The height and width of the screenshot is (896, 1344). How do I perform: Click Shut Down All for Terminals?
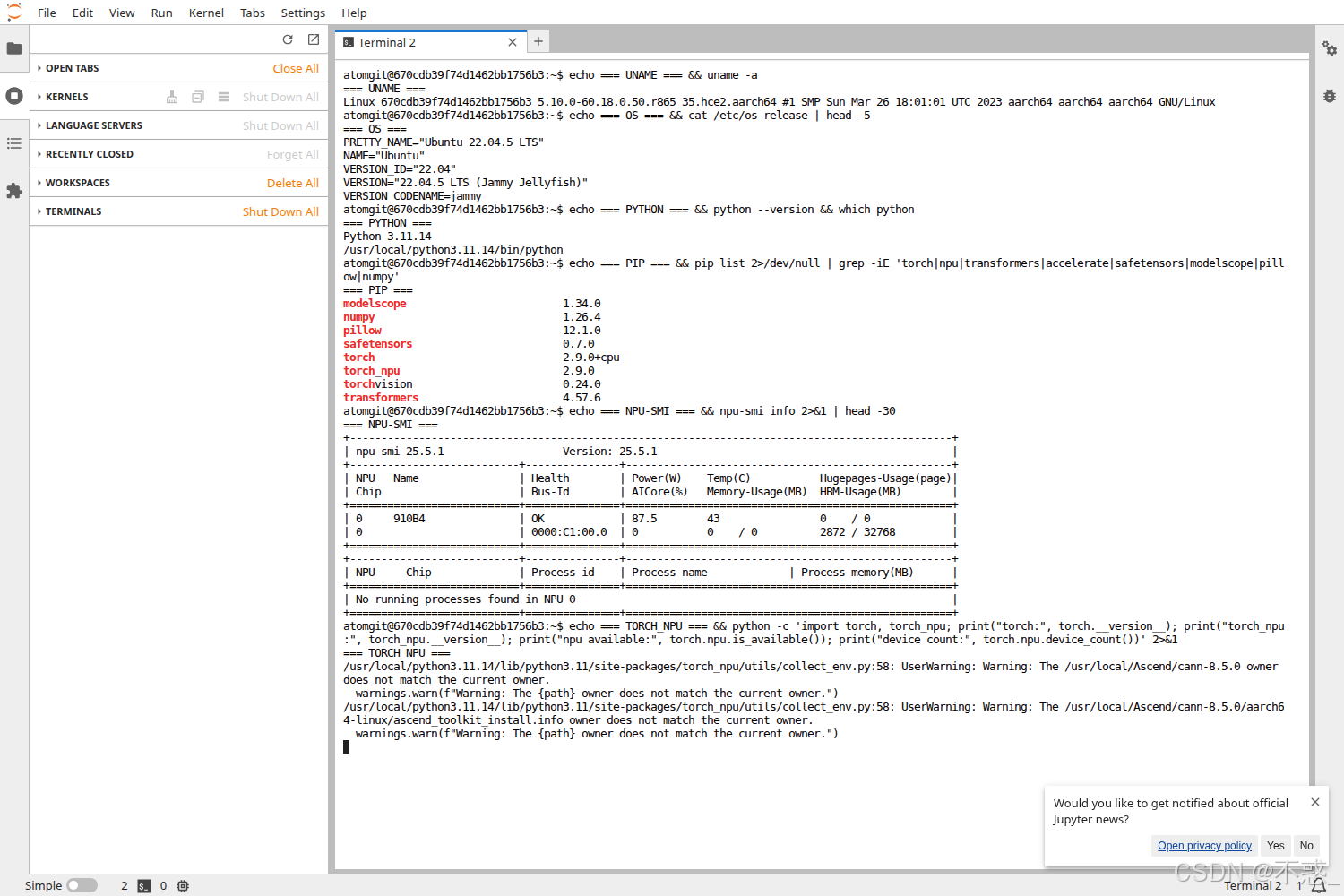tap(280, 211)
